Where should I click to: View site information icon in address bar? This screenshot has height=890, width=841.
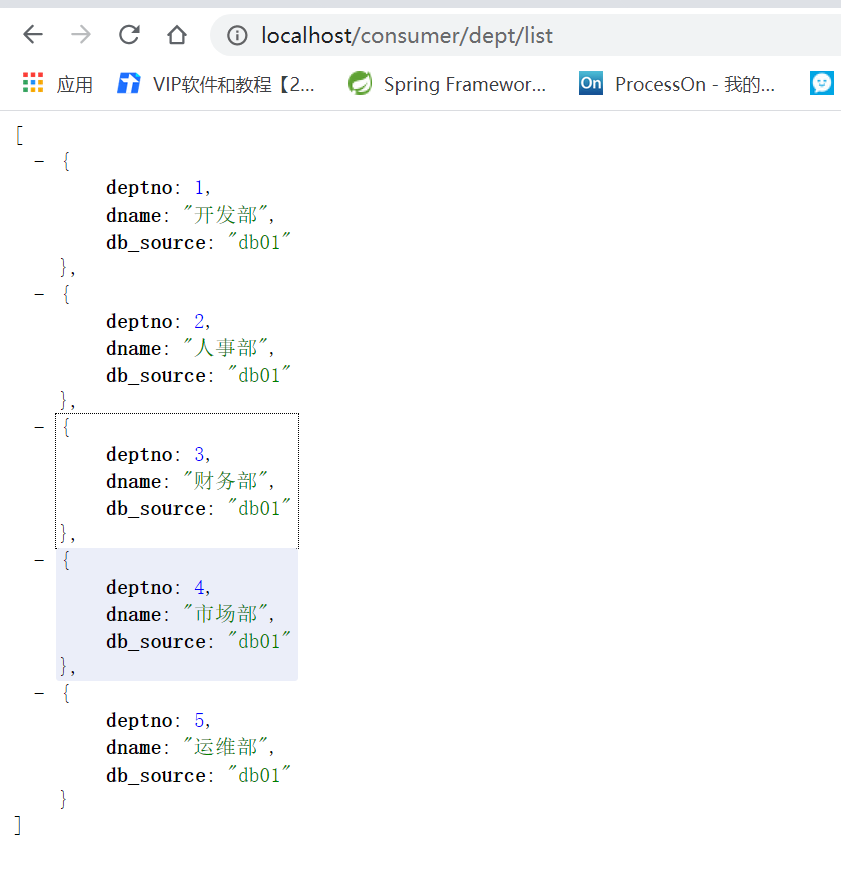(237, 36)
